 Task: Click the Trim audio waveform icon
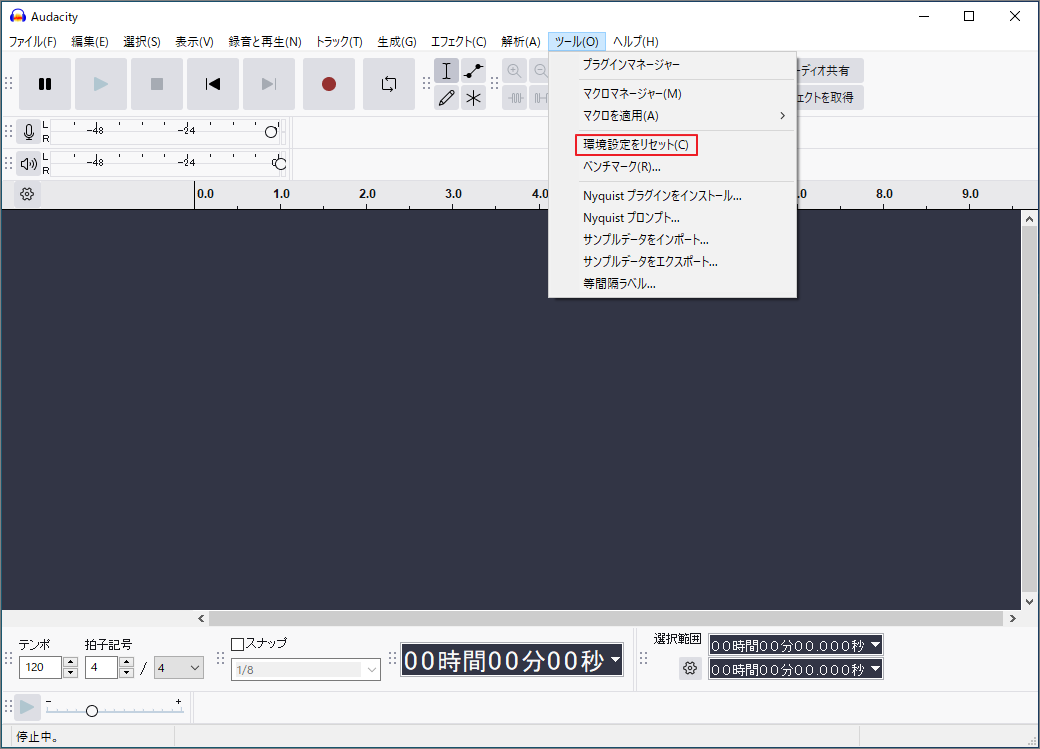click(x=515, y=98)
